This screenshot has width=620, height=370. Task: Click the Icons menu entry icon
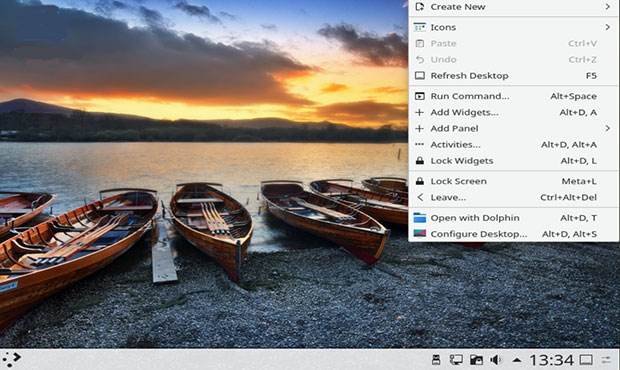click(420, 27)
